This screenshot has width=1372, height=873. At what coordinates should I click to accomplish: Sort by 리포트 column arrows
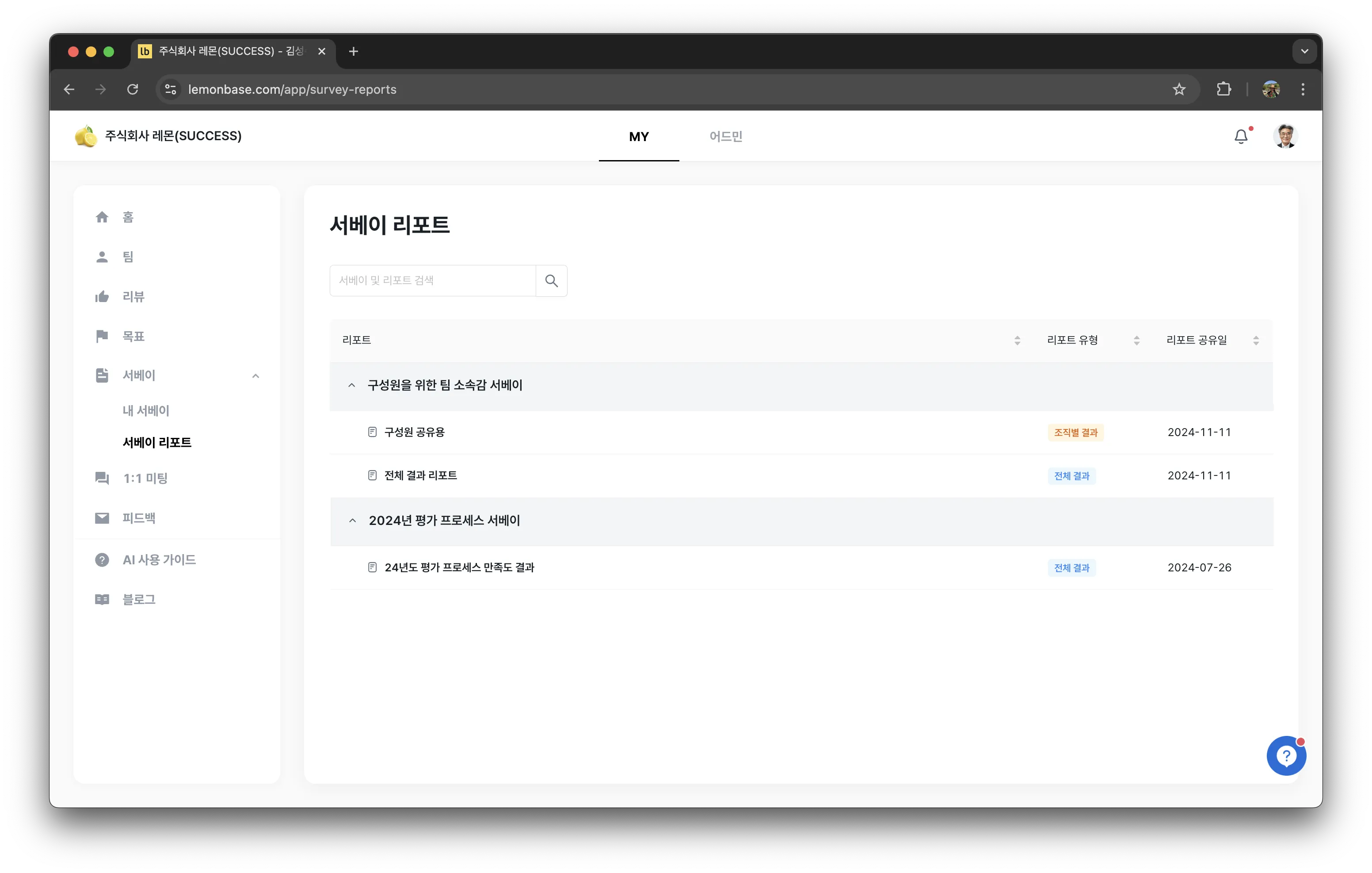click(x=1018, y=341)
